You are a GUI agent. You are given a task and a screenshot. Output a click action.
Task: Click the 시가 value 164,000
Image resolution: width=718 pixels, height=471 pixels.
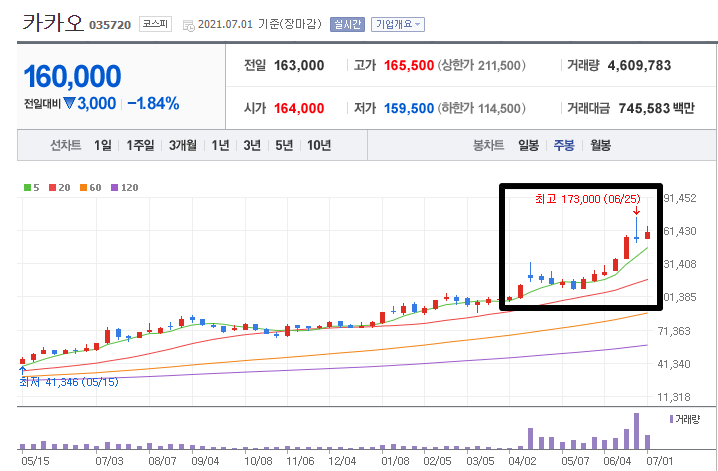[x=299, y=108]
